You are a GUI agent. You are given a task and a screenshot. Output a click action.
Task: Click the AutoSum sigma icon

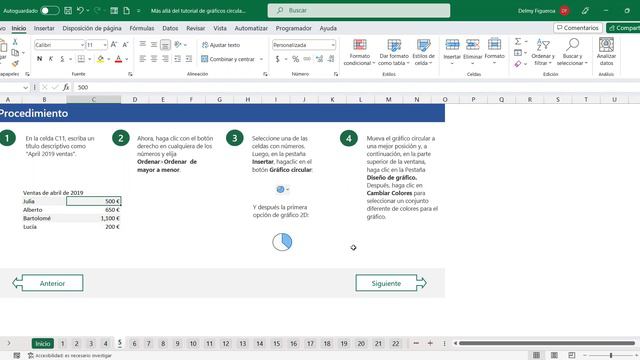click(518, 41)
